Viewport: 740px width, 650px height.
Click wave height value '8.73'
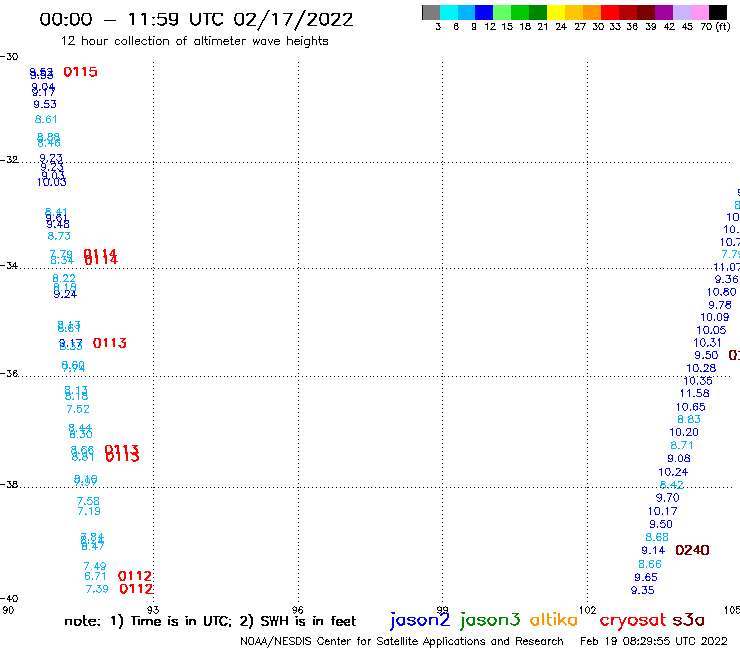click(x=59, y=236)
